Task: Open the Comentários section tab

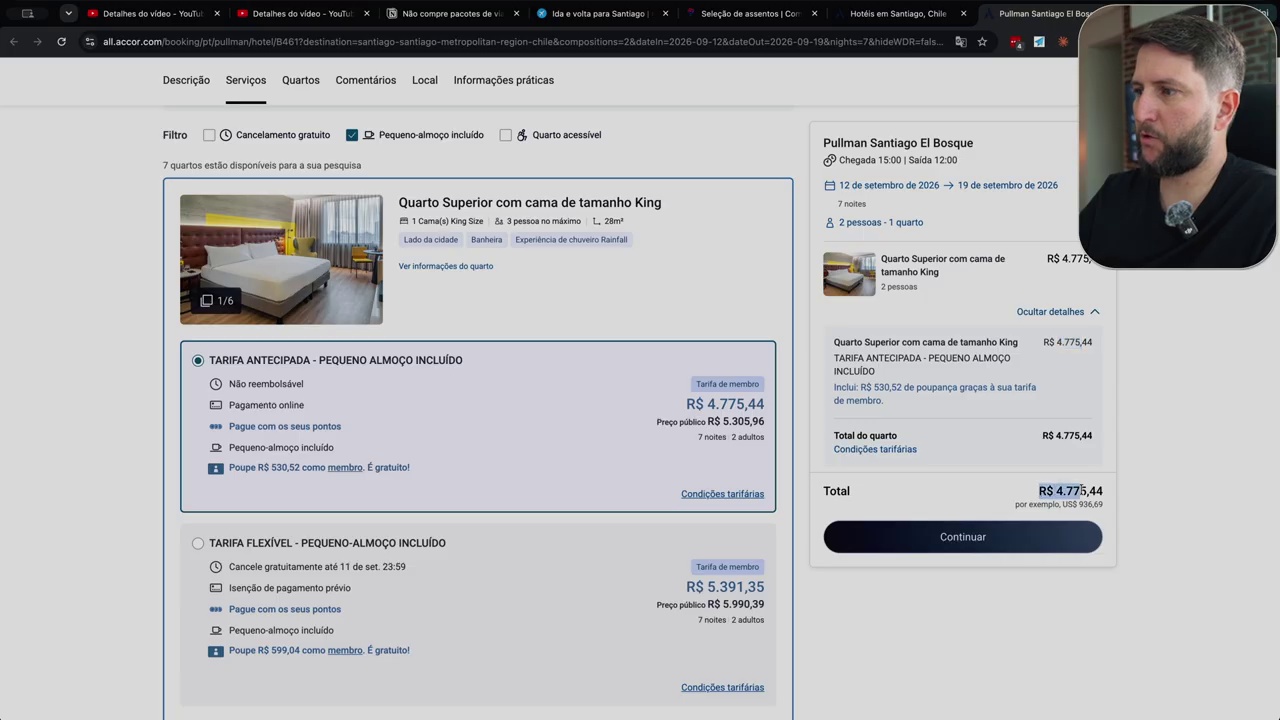Action: pos(366,80)
